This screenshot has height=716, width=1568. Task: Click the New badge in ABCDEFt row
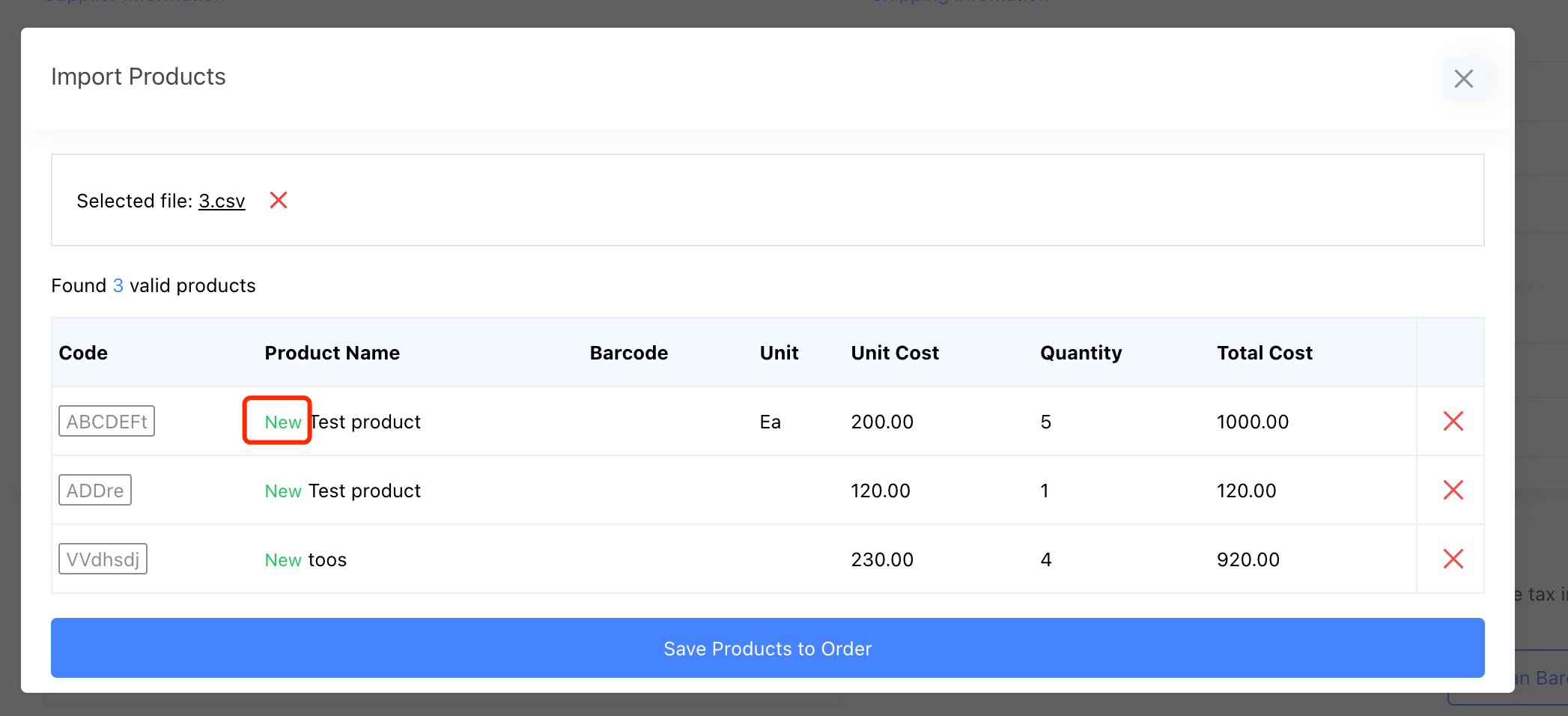283,422
